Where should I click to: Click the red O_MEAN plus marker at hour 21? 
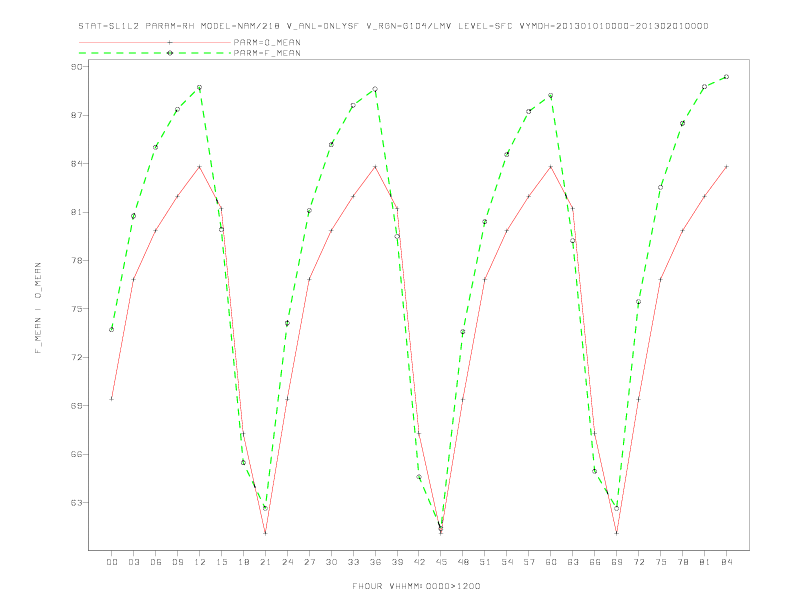pyautogui.click(x=265, y=533)
